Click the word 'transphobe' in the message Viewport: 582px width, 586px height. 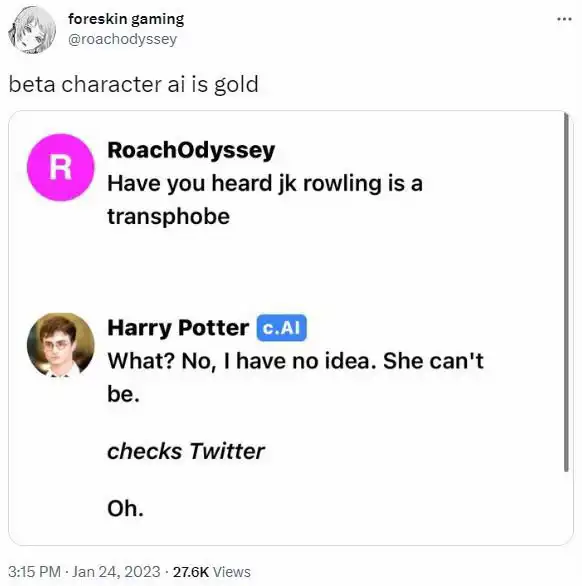click(x=169, y=217)
